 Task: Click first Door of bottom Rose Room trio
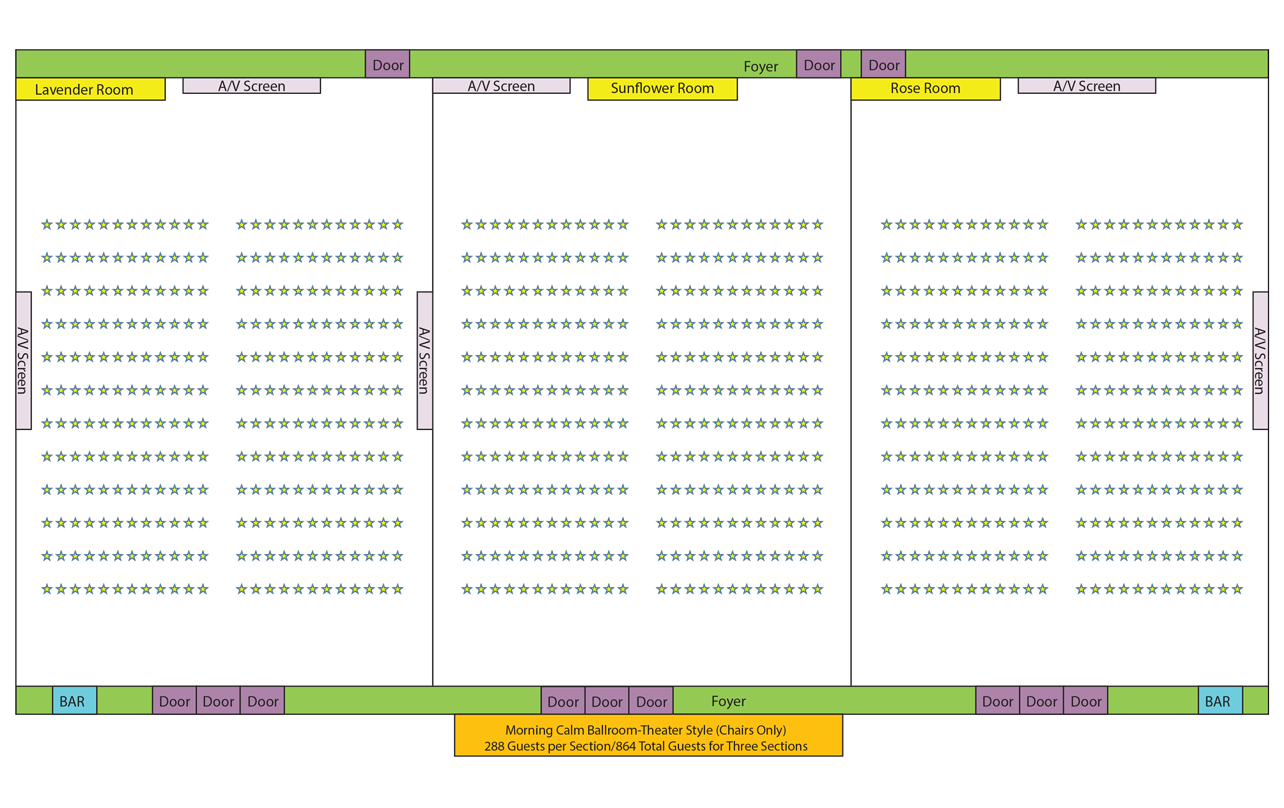point(997,701)
